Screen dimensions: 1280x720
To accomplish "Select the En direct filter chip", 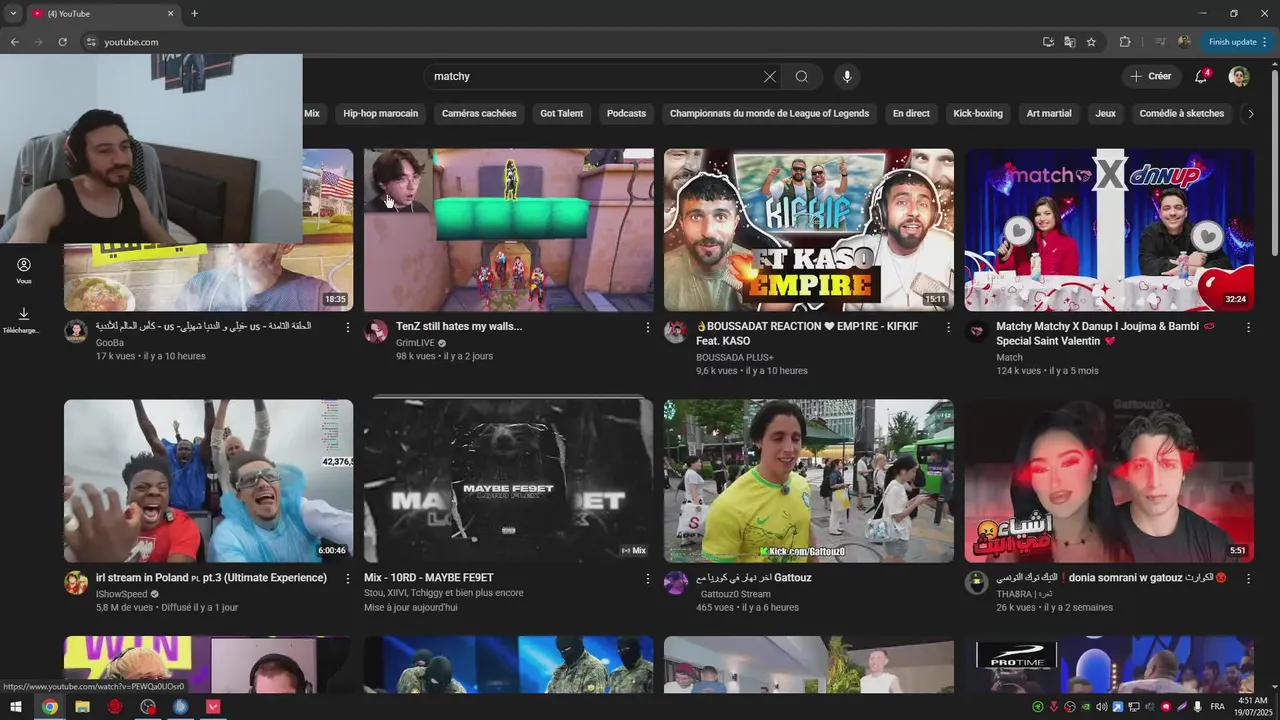I will click(x=911, y=114).
